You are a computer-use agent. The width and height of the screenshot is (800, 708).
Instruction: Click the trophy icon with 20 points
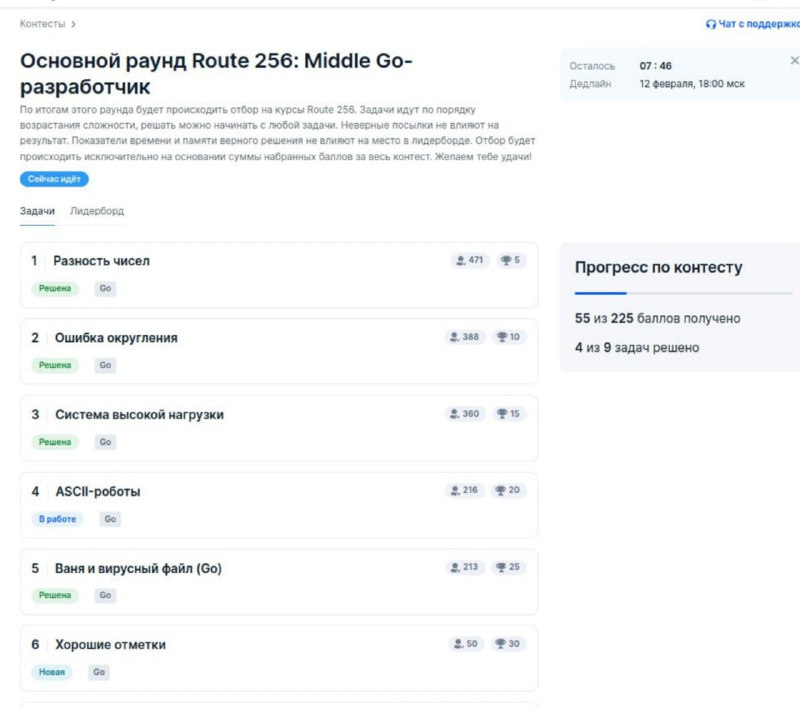click(501, 491)
